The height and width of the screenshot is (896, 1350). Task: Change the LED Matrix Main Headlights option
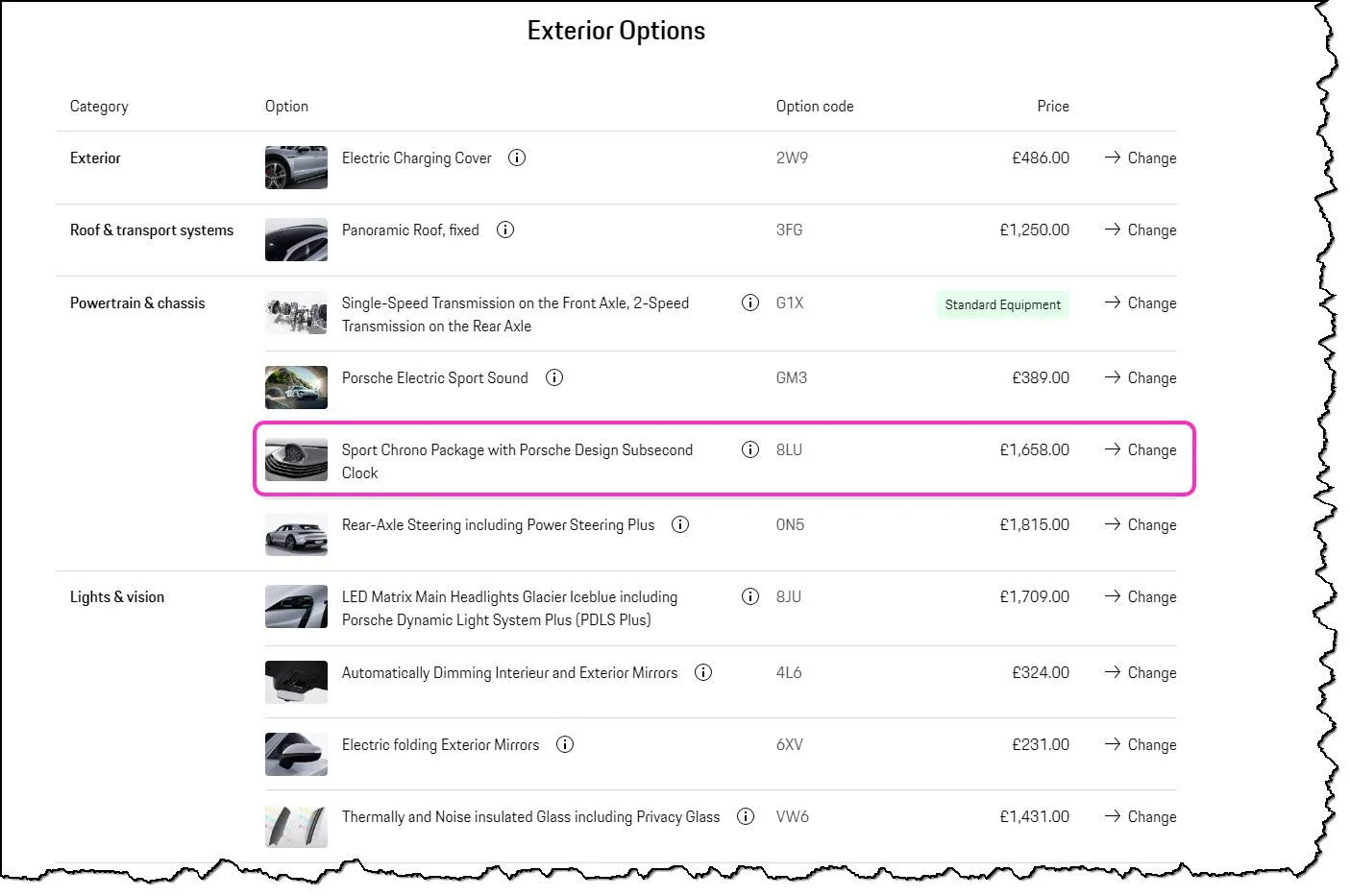click(x=1141, y=596)
